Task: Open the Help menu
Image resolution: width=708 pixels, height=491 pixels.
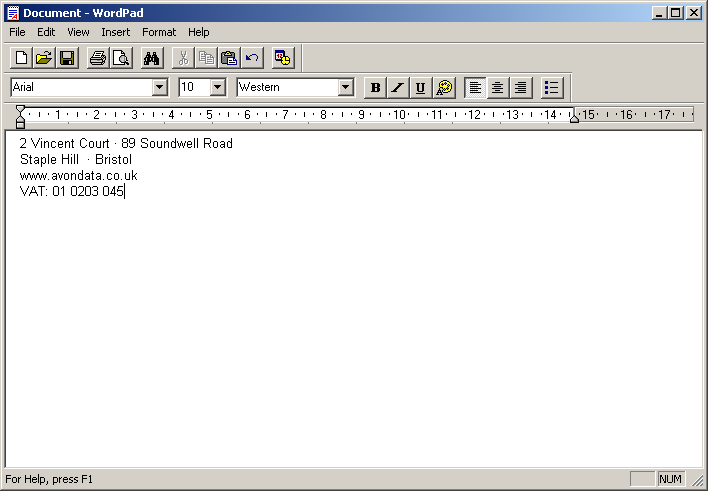Action: point(199,32)
